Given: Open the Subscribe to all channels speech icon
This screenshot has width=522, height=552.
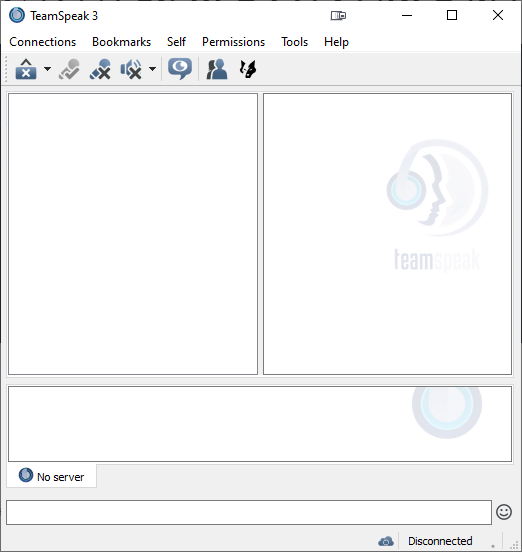Looking at the screenshot, I should pyautogui.click(x=180, y=69).
